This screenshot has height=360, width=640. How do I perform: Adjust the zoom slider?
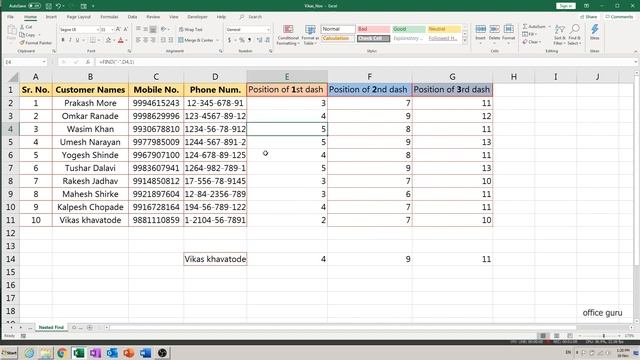(604, 336)
